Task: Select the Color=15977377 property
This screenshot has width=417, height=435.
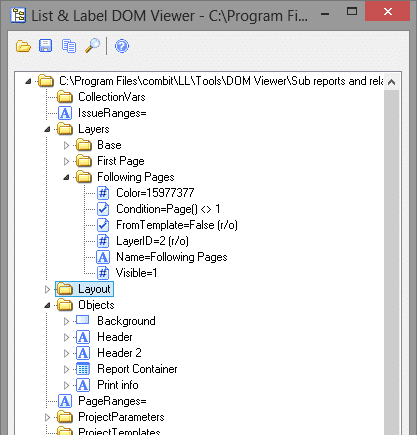Action: pos(155,193)
